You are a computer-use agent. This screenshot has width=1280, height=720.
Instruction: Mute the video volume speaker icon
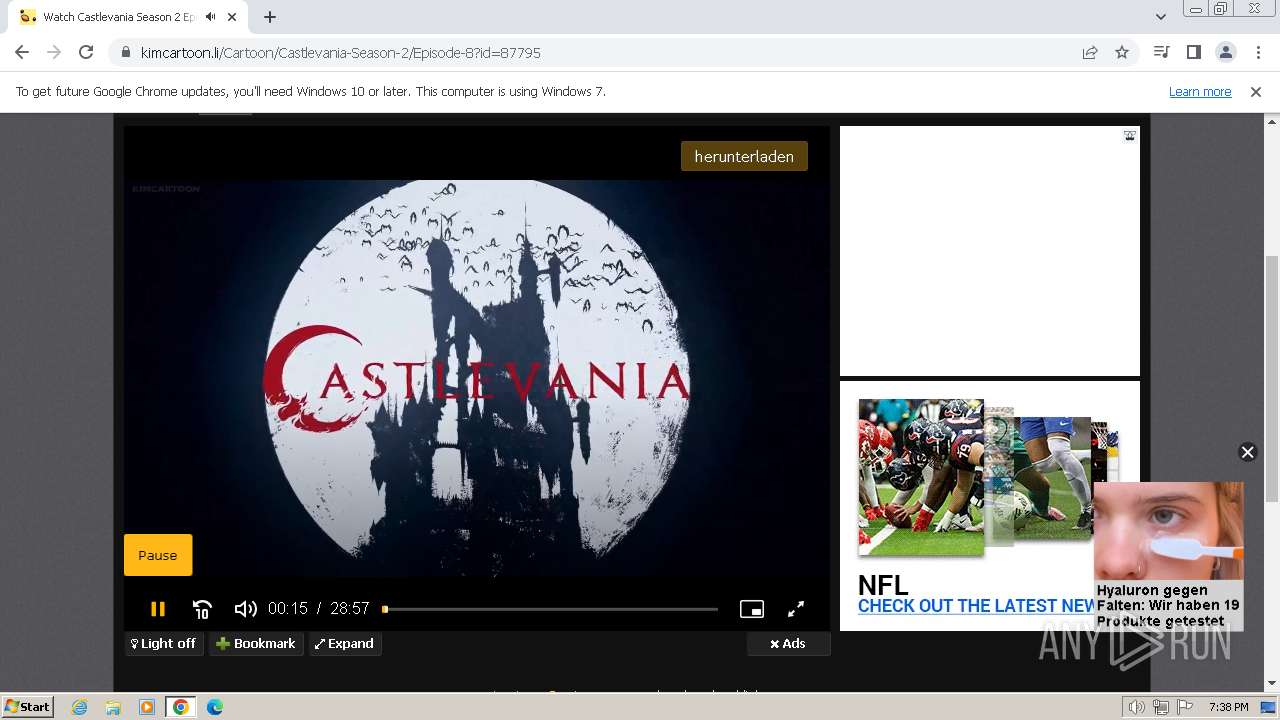[x=245, y=609]
